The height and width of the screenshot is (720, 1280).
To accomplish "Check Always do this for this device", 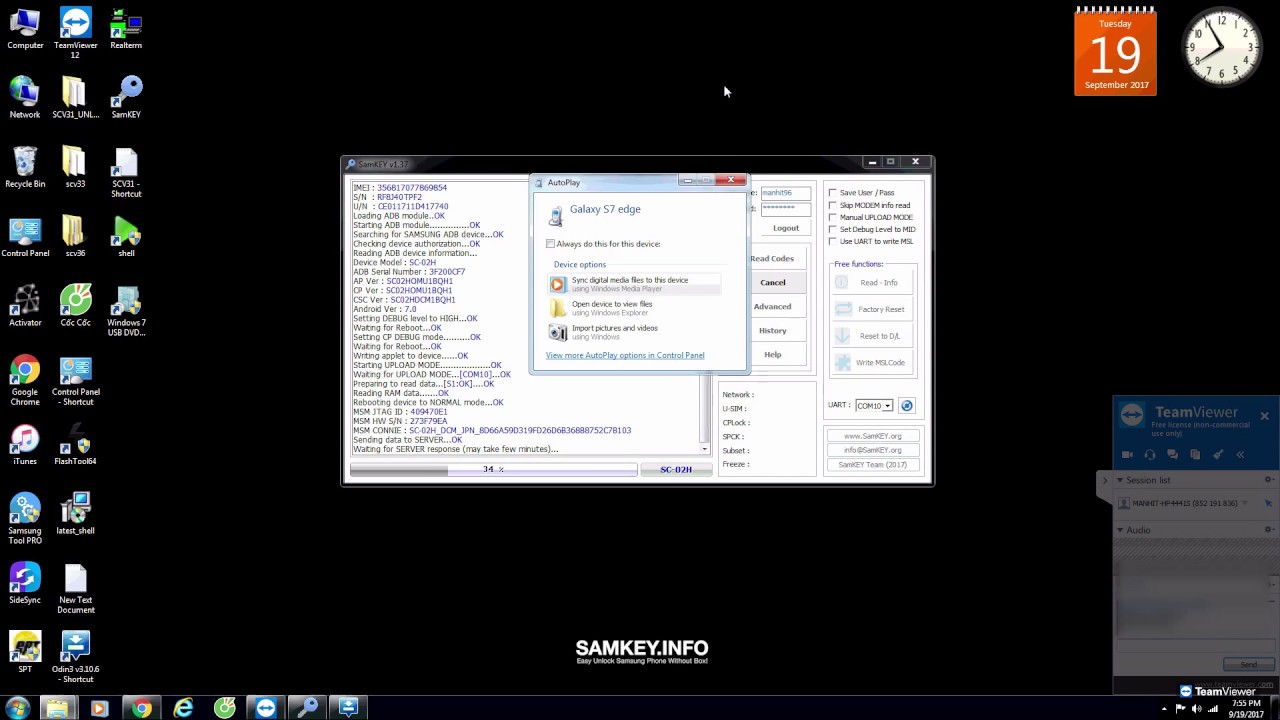I will [x=551, y=244].
